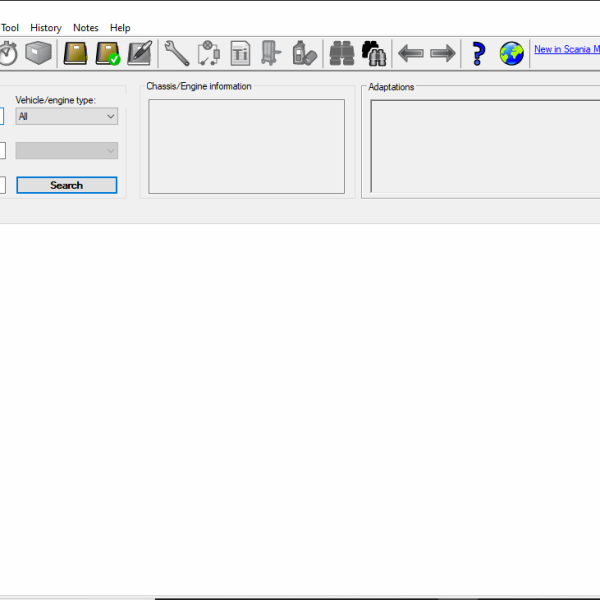
Task: Open the brown book icon
Action: coord(76,53)
